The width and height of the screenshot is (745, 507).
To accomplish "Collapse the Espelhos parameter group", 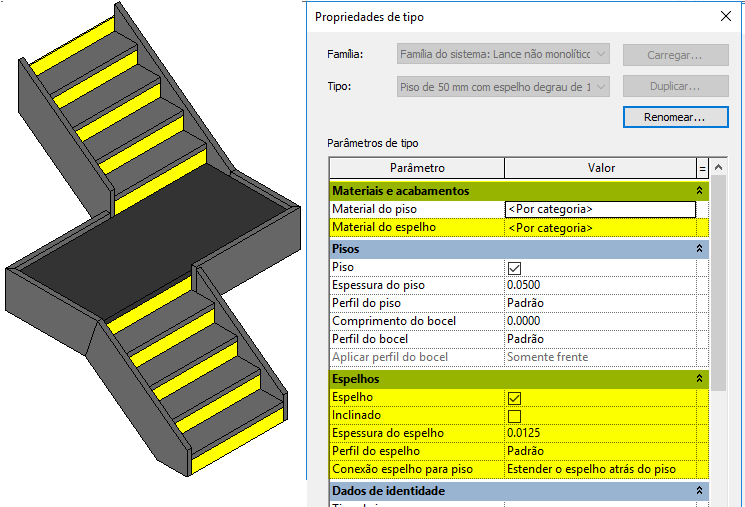I will click(700, 380).
